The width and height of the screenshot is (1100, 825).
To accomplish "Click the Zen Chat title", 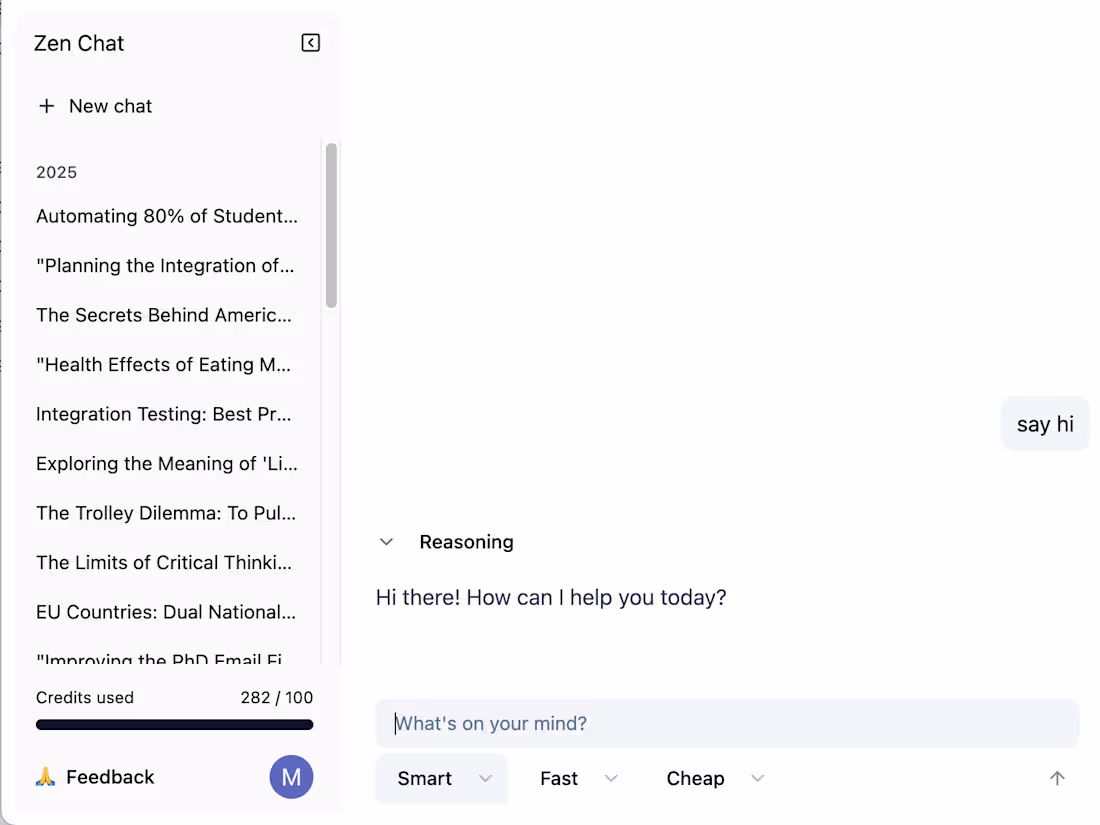I will coord(79,43).
